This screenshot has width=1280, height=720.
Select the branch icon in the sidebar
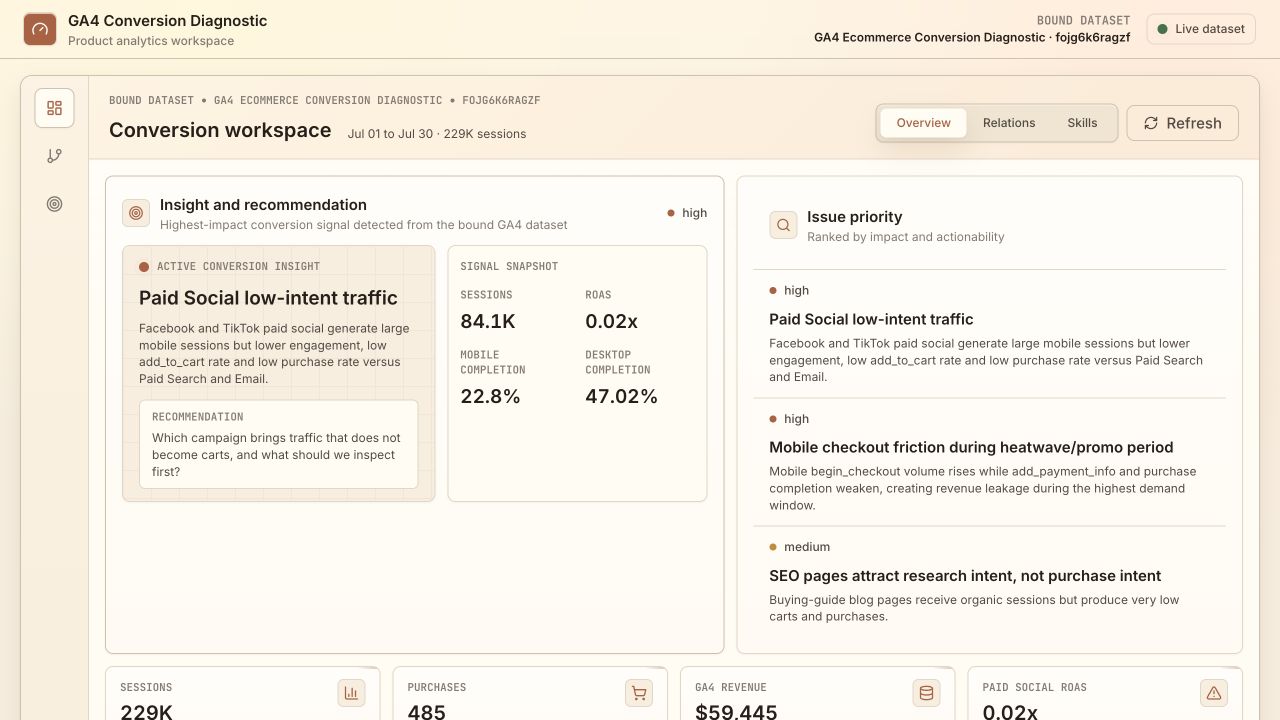point(55,156)
